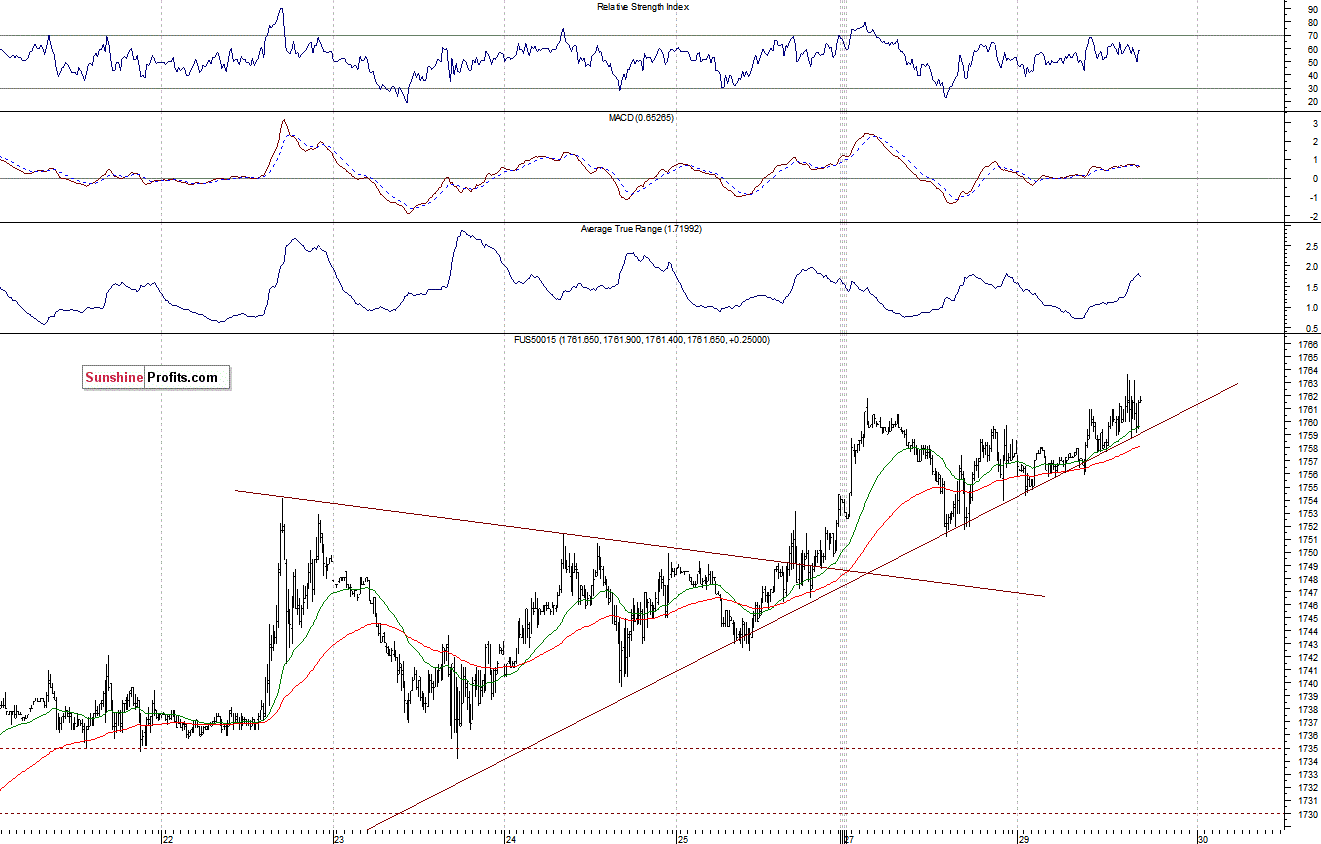Click the Relative Strength Index title
This screenshot has height=844, width=1321.
(643, 7)
